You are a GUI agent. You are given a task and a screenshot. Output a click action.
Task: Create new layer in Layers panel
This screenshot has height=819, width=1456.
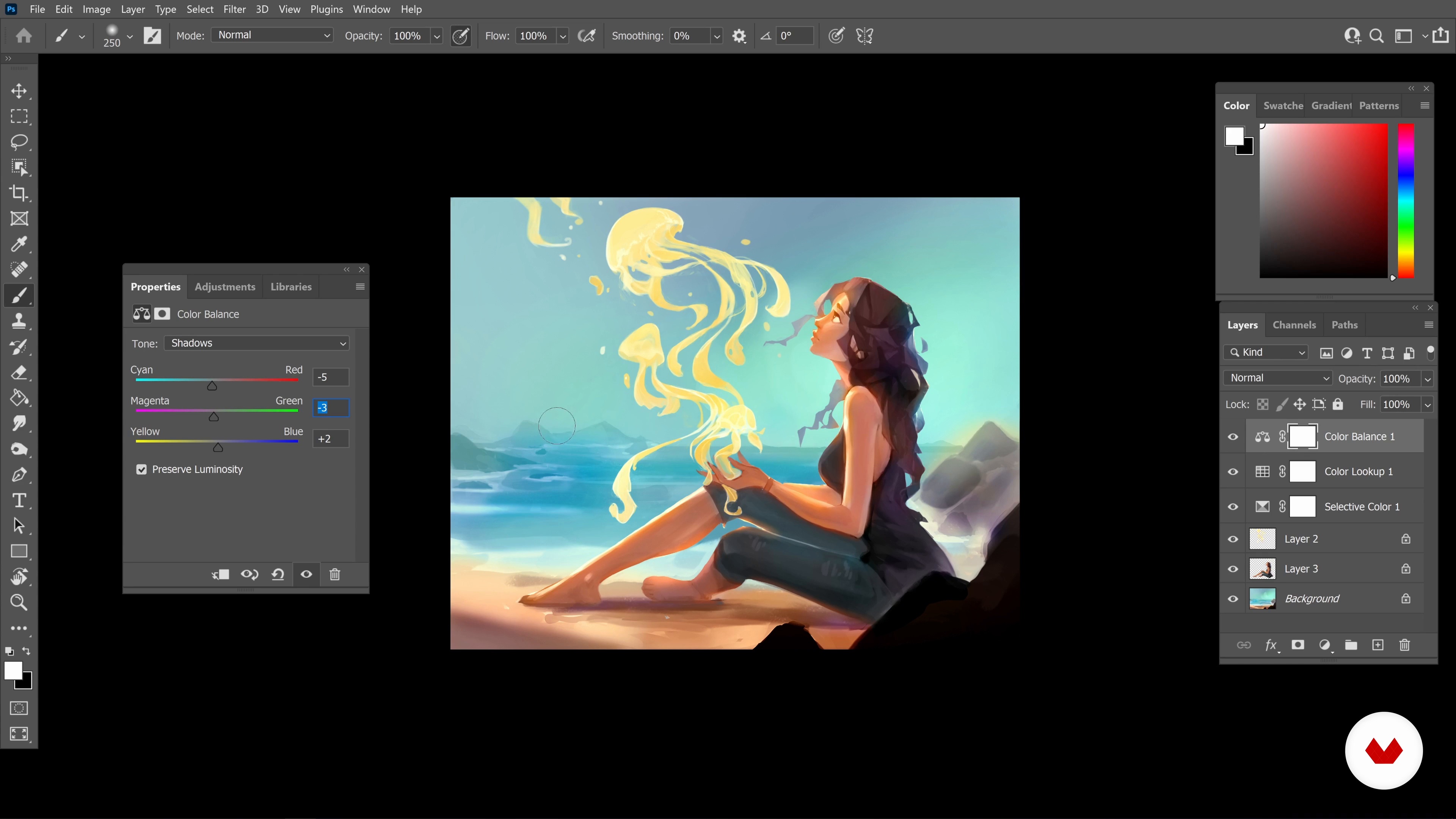(x=1378, y=645)
